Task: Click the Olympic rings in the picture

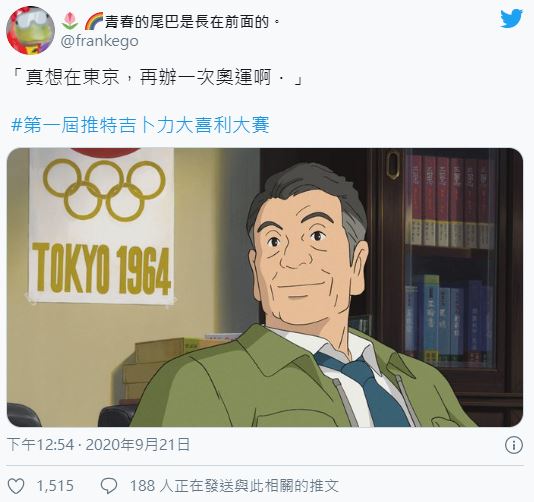Action: pos(105,190)
